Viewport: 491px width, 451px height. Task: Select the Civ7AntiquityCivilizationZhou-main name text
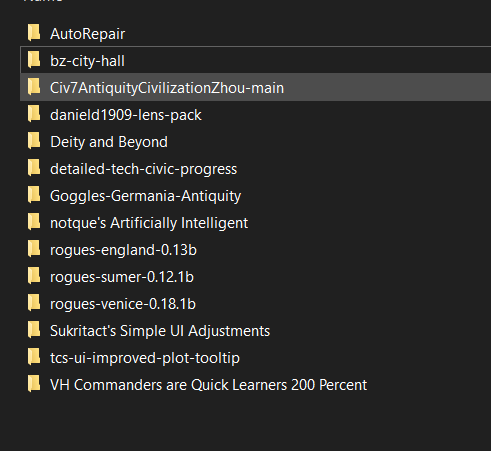coord(167,88)
